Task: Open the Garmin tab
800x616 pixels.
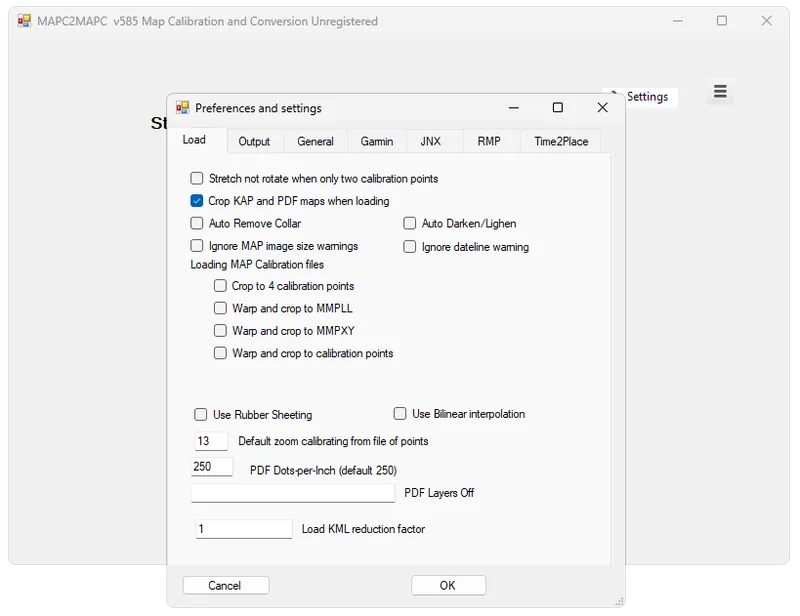Action: click(377, 141)
